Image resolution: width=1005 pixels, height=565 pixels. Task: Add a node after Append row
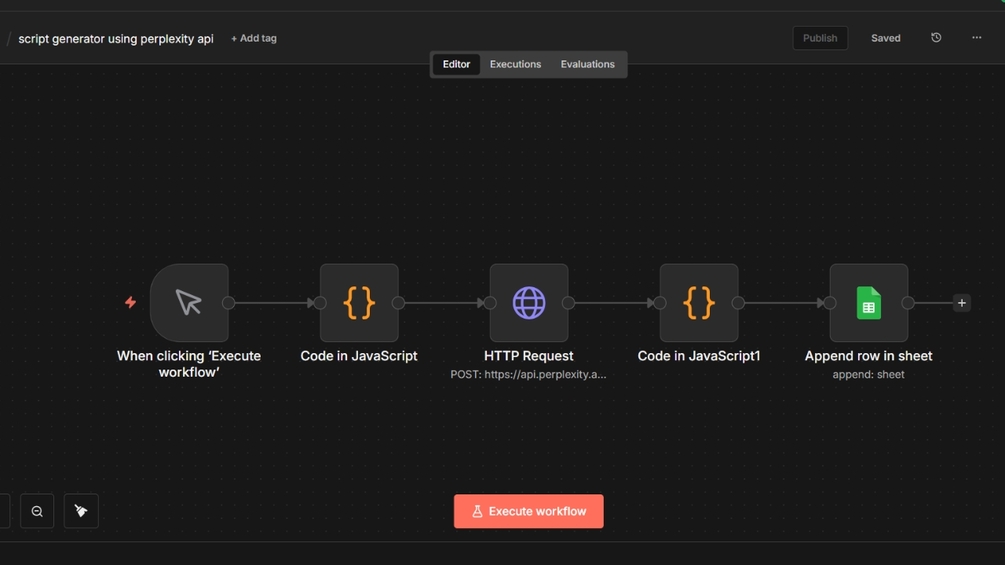962,303
